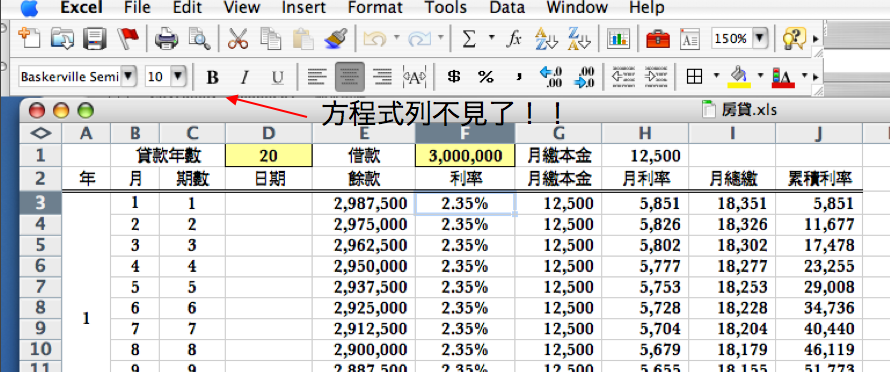
Task: Undo the last action
Action: 375,38
